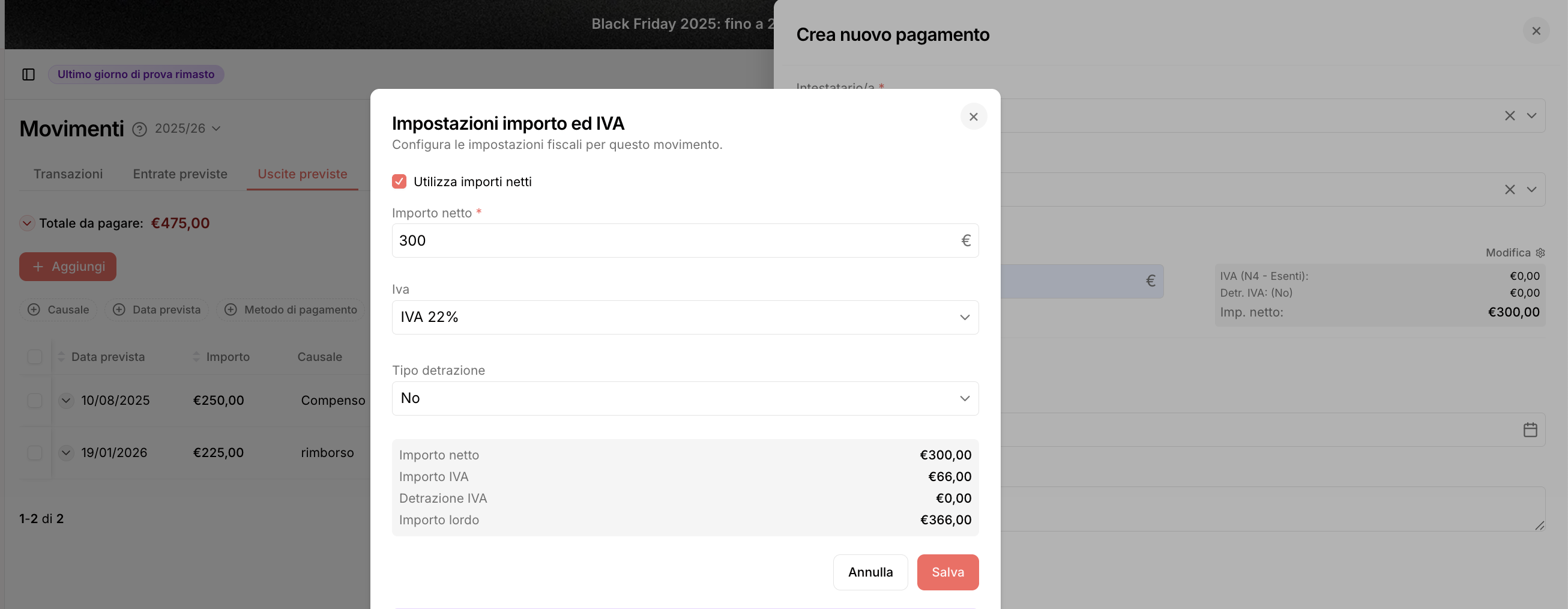
Task: Tick the select-all checkbox in table header
Action: pos(35,357)
